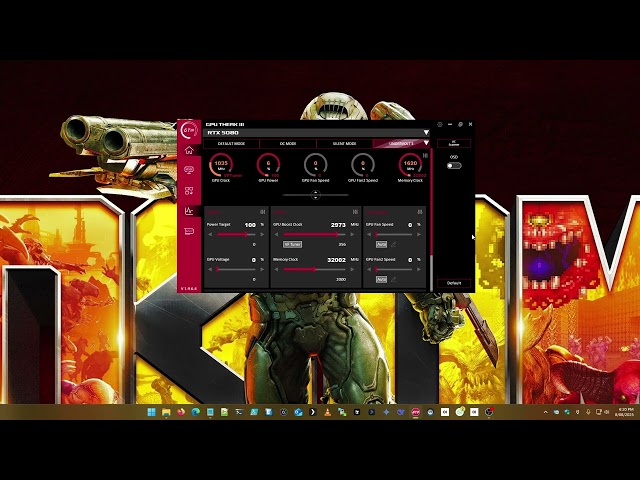The height and width of the screenshot is (480, 640).
Task: Increase GPU Fan Speed with right arrow
Action: coord(419,235)
